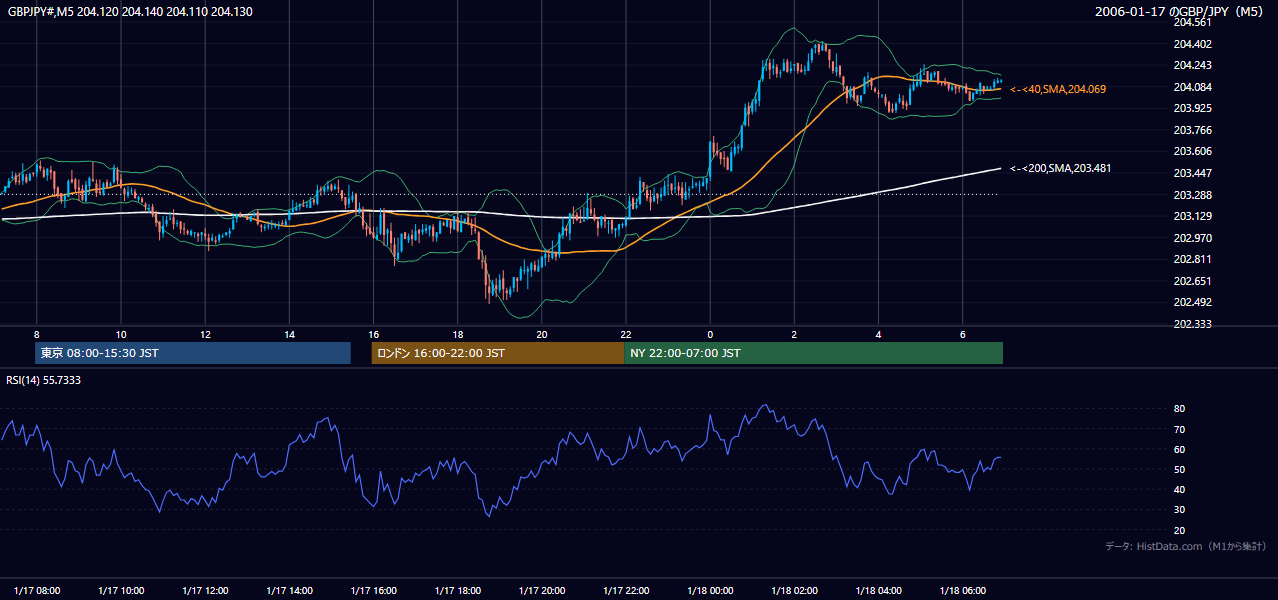Click RSI level 50 on the axis
This screenshot has width=1278, height=600.
(1179, 469)
